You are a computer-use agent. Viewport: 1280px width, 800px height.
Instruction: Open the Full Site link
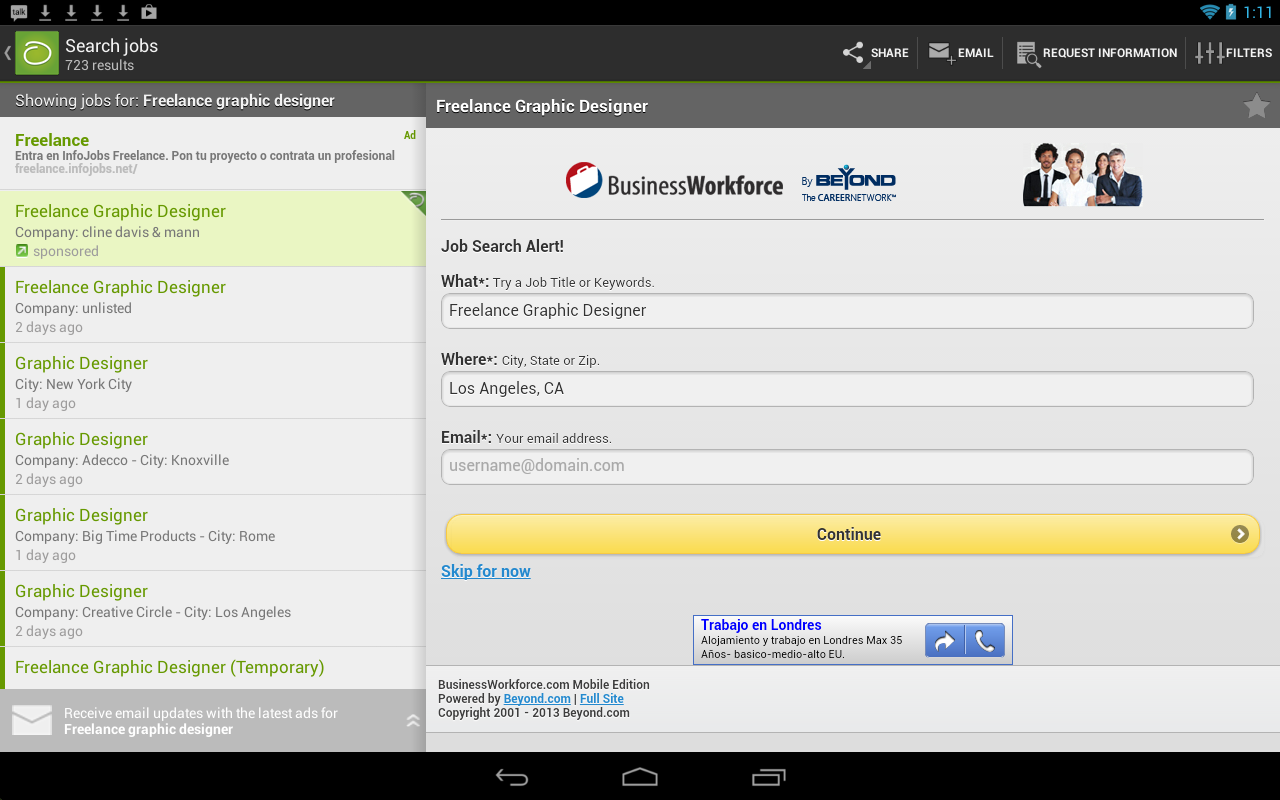click(x=601, y=699)
